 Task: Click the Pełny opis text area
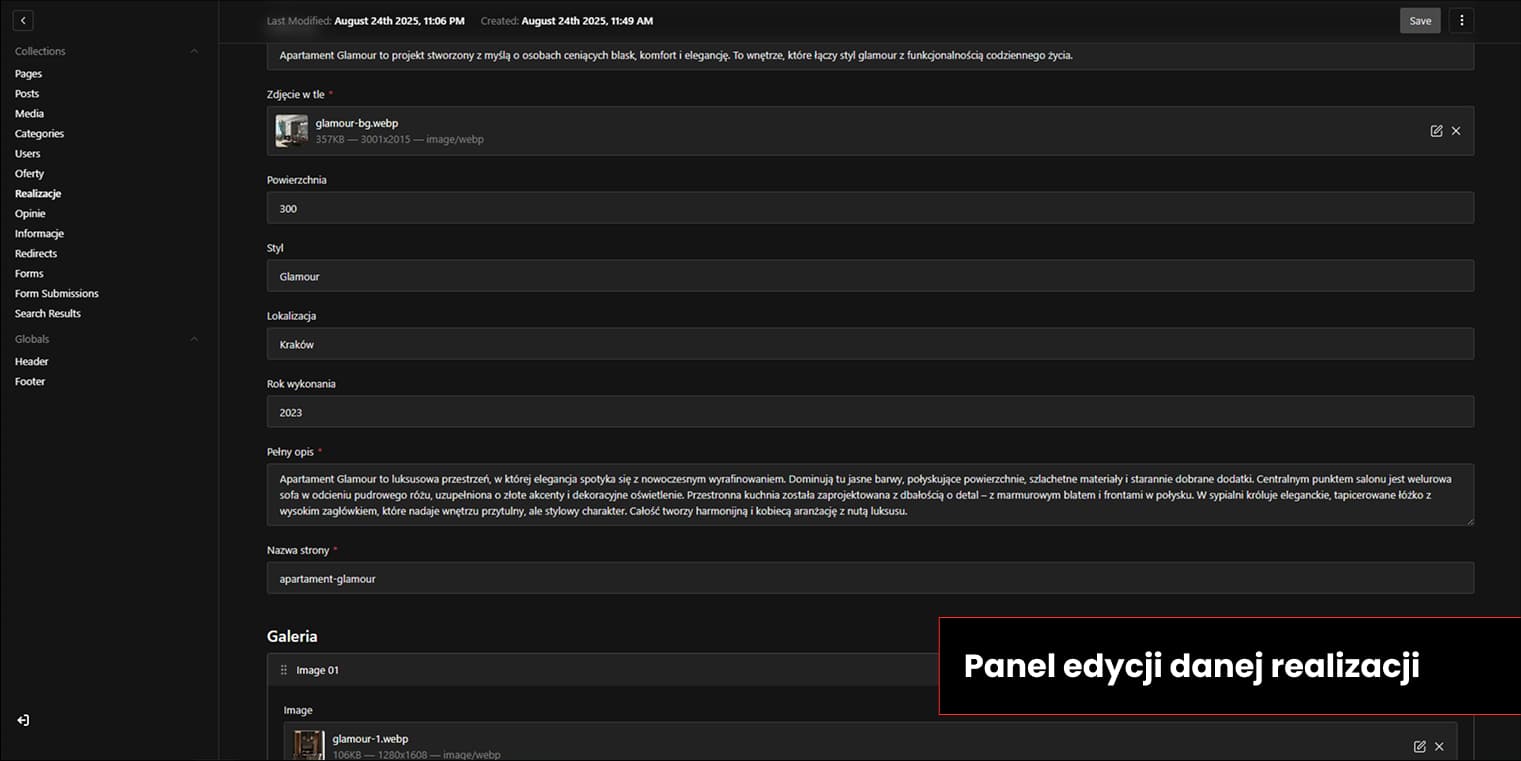[x=870, y=494]
